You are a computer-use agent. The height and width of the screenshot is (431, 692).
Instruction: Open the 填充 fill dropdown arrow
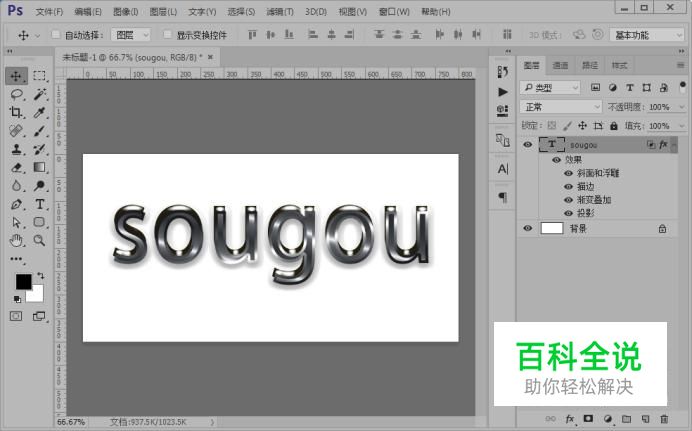(681, 126)
